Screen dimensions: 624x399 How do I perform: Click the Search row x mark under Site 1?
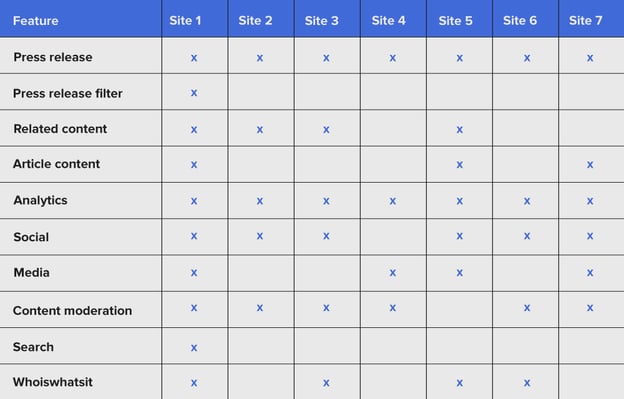(x=194, y=348)
